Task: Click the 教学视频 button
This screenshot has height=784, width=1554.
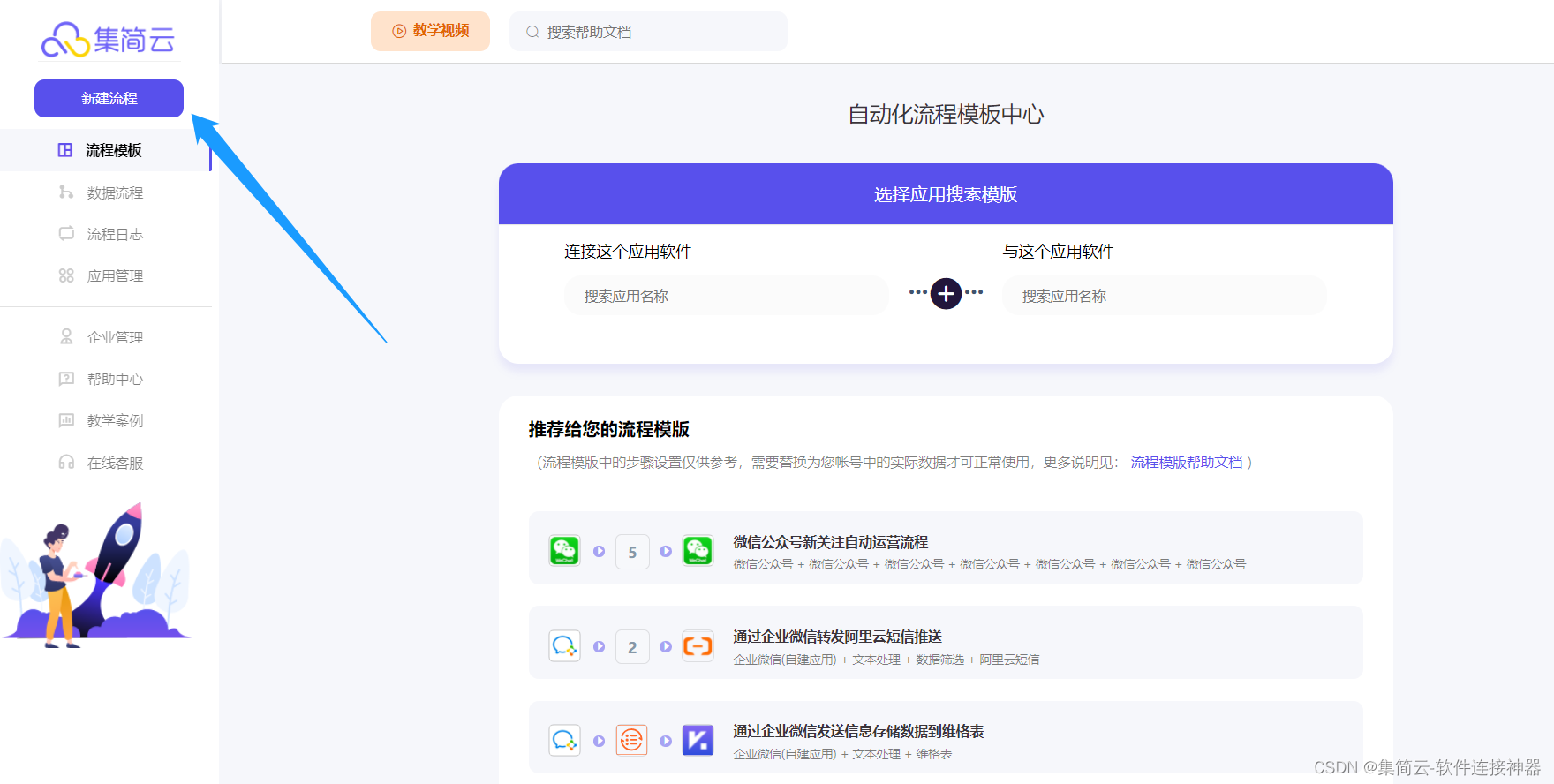Action: point(430,31)
